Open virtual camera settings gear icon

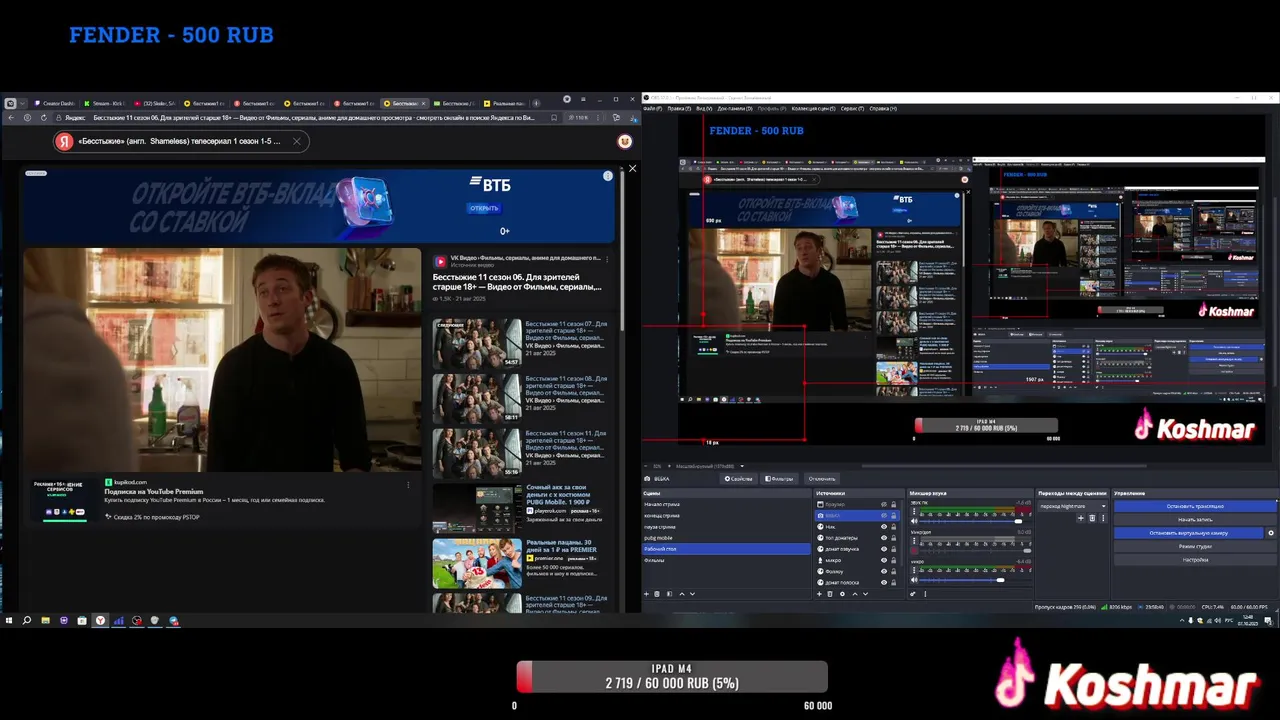coord(1271,533)
